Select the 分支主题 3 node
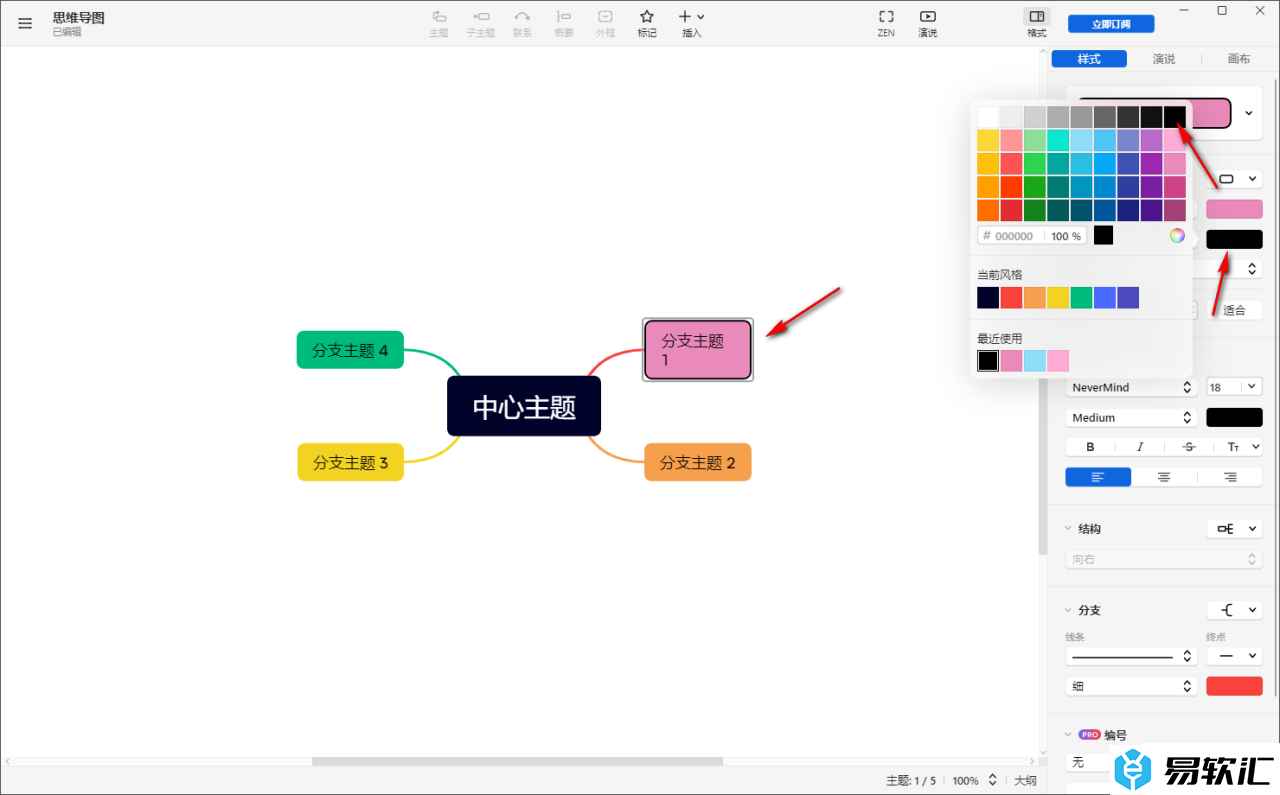The width and height of the screenshot is (1280, 795). [x=350, y=462]
